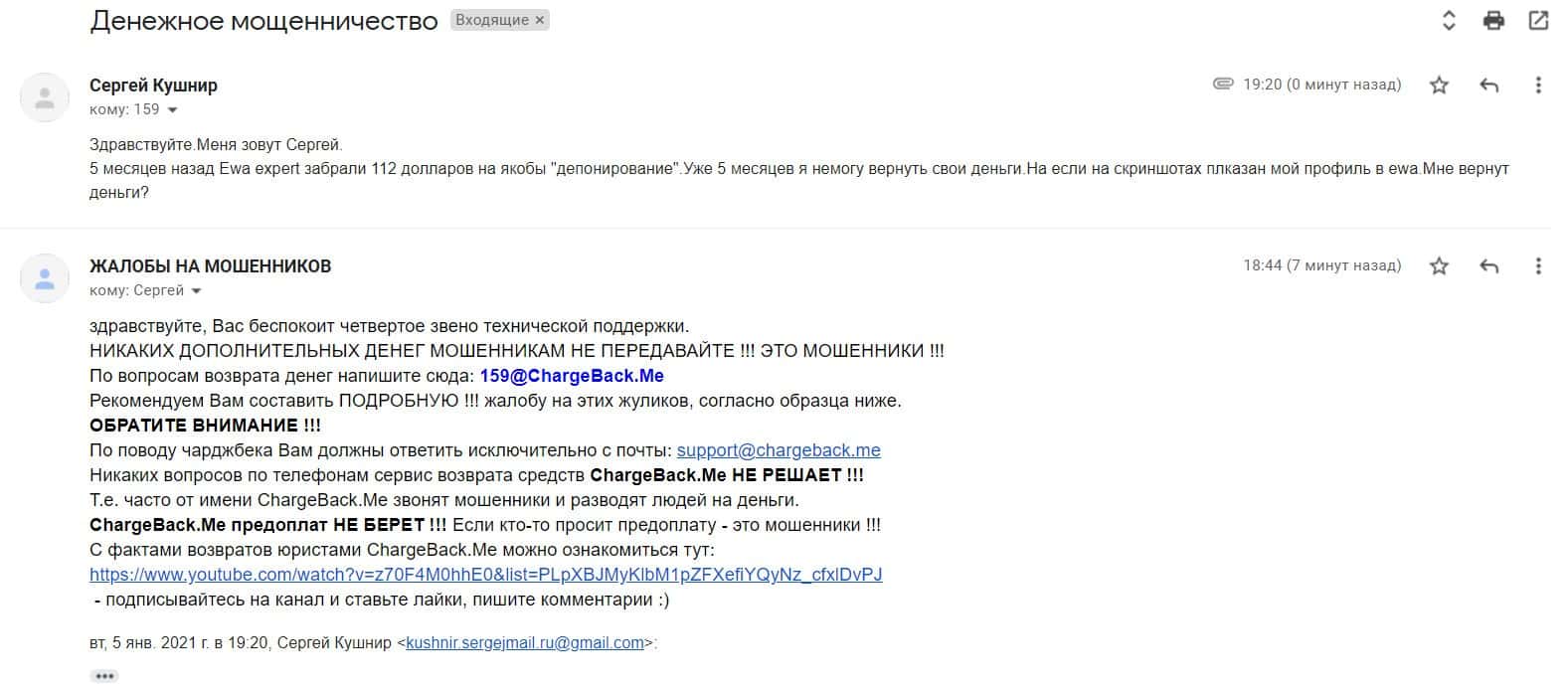Reply to the ЖАЛОБЫ НА МОШЕННИКОВ message
The height and width of the screenshot is (691, 1568).
pyautogui.click(x=1488, y=266)
